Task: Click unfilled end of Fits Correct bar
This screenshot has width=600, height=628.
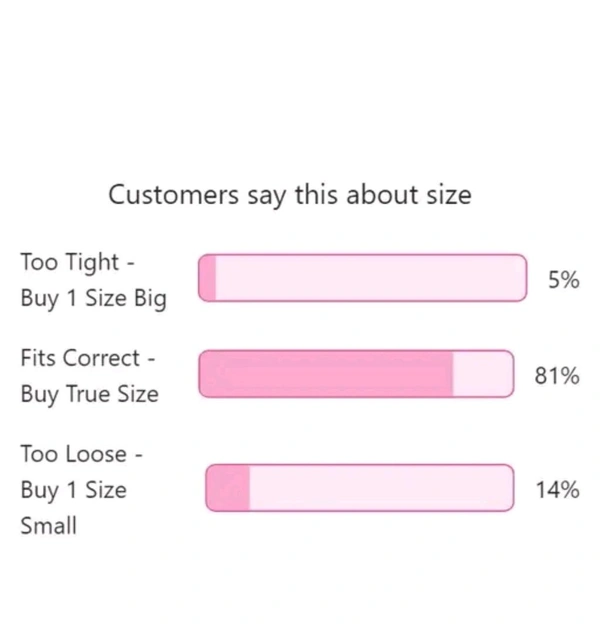Action: 483,374
